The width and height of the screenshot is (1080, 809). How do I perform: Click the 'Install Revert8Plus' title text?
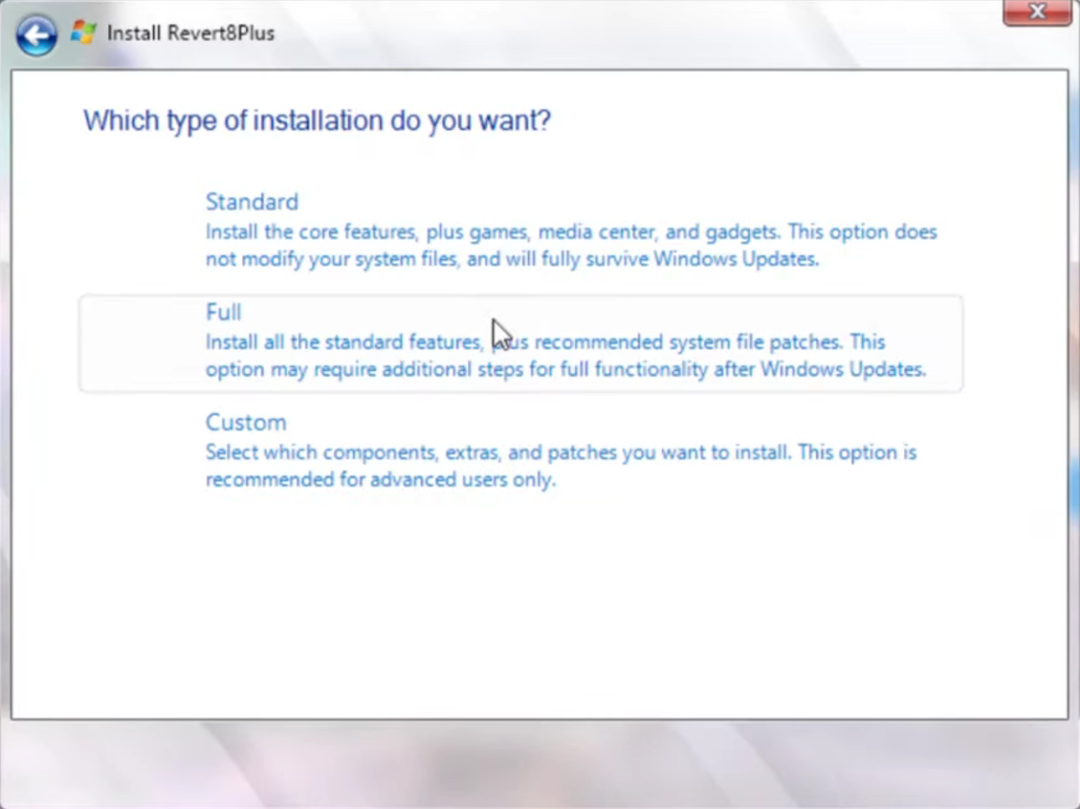pos(191,33)
